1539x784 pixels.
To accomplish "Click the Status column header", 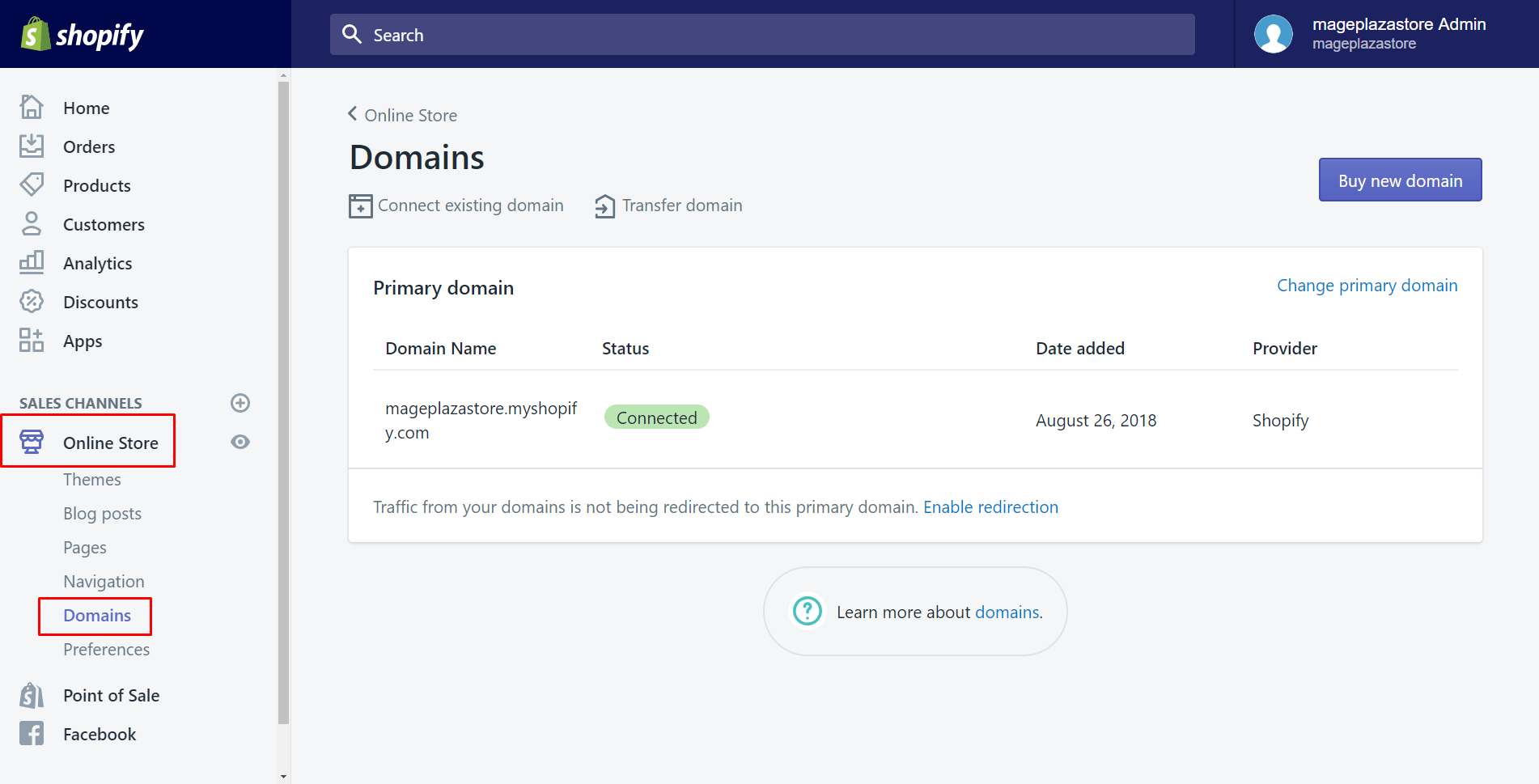I will click(625, 348).
